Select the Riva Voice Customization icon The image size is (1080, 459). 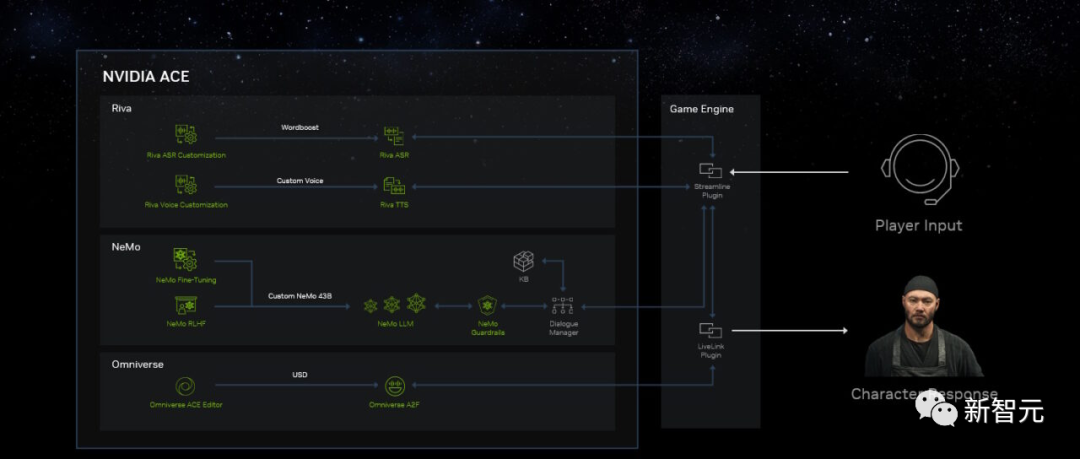186,185
